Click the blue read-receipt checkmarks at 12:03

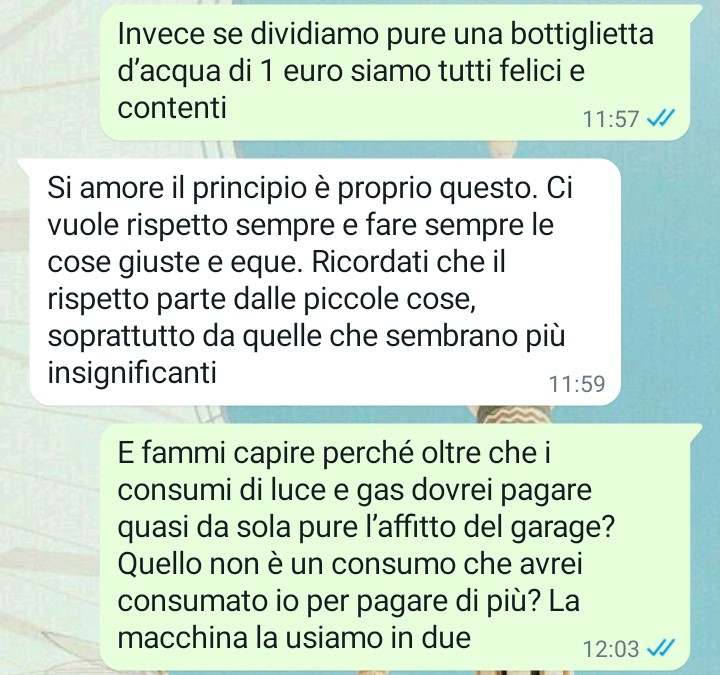click(x=660, y=648)
